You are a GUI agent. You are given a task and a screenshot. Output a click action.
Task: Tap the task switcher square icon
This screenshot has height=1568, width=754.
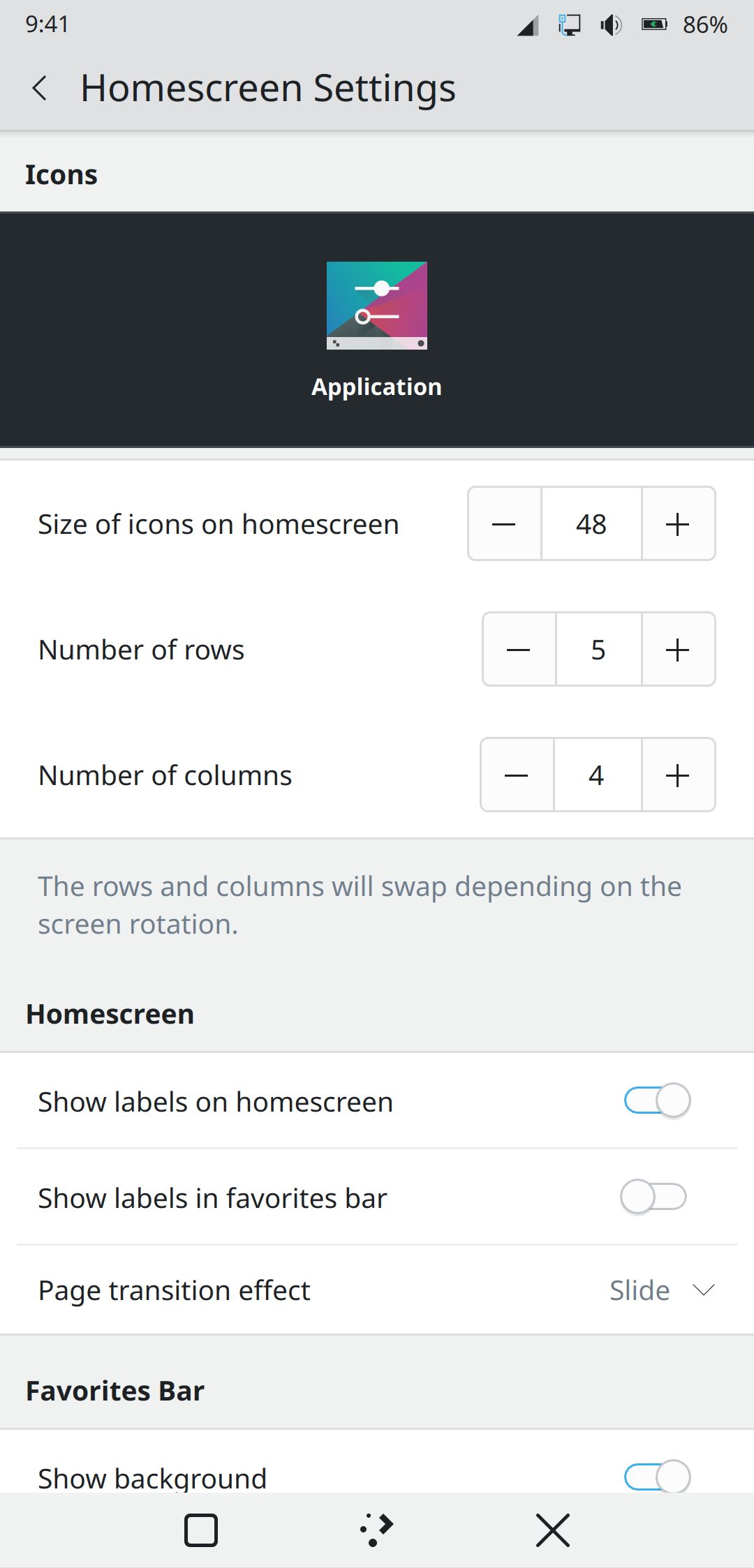tap(201, 1530)
